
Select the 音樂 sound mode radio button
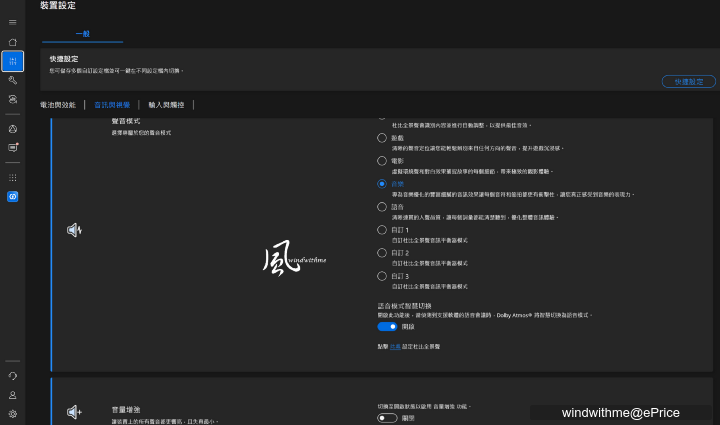coord(382,184)
